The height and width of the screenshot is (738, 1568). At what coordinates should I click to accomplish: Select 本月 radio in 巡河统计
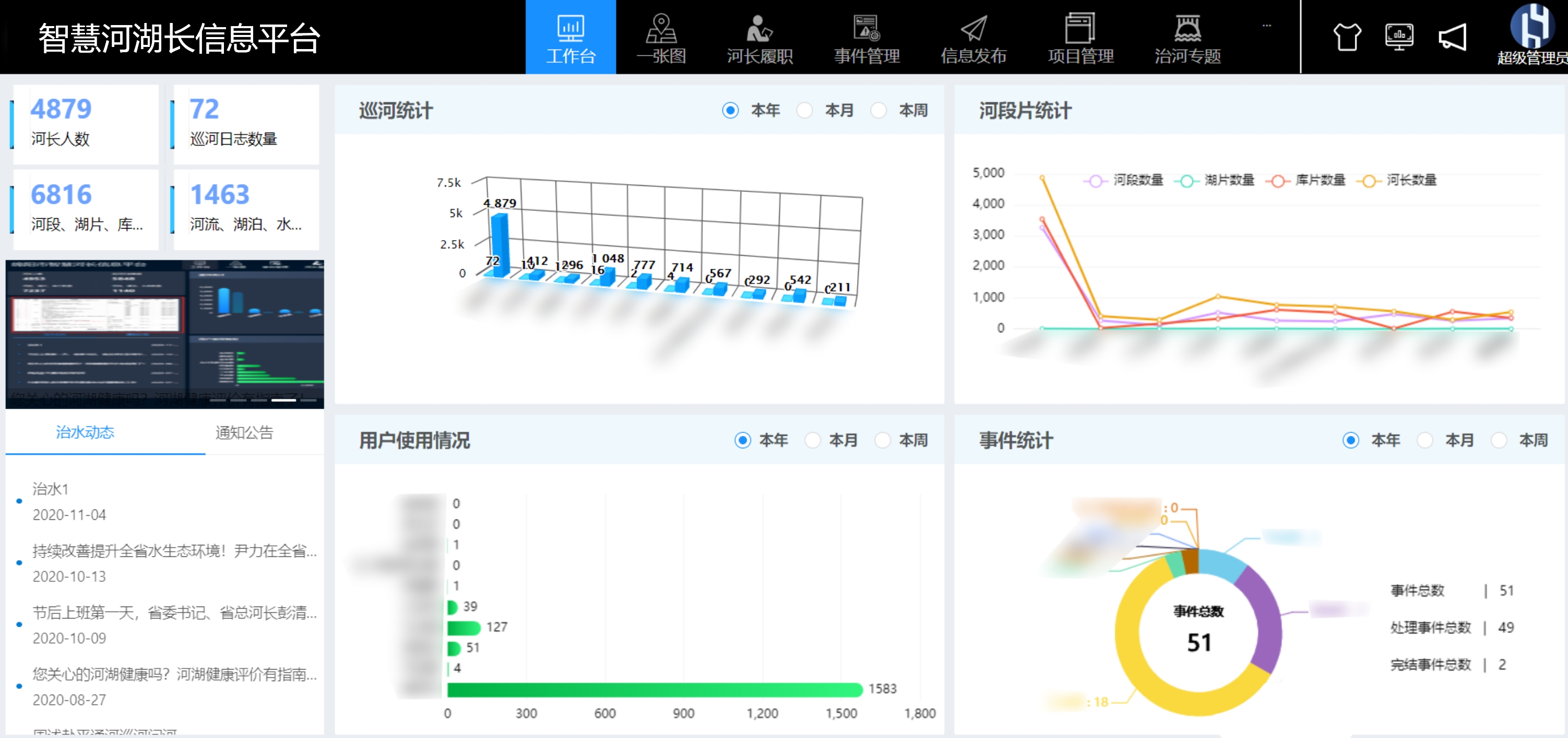click(x=805, y=110)
